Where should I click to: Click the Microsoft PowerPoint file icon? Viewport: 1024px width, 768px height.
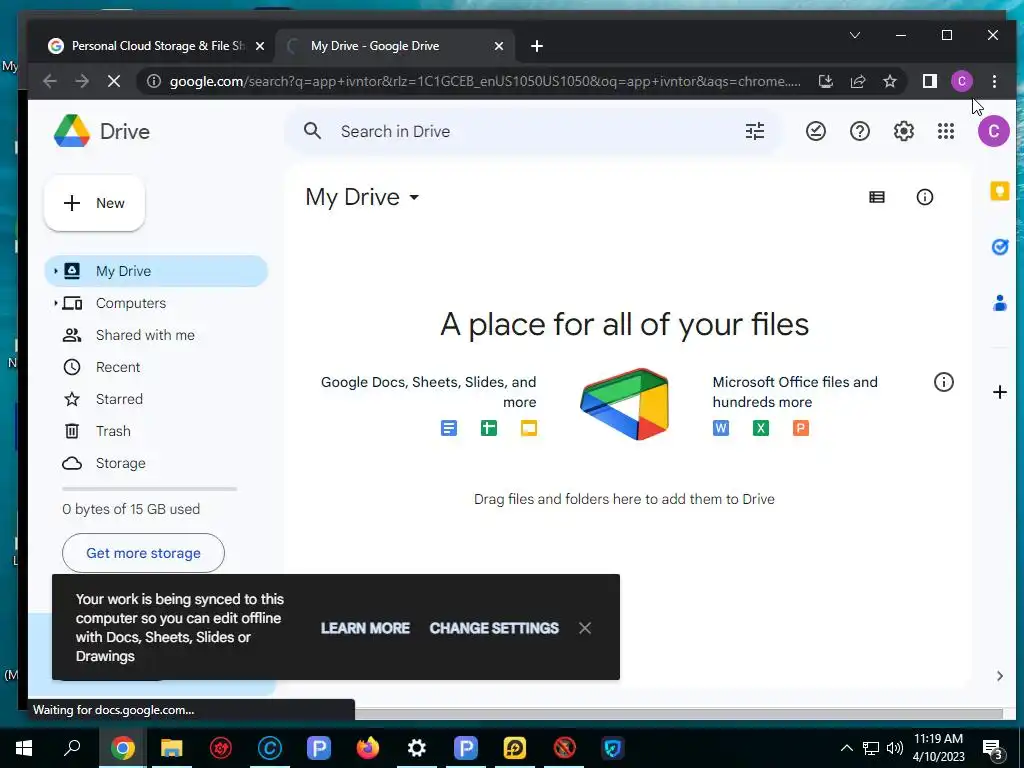pyautogui.click(x=801, y=428)
